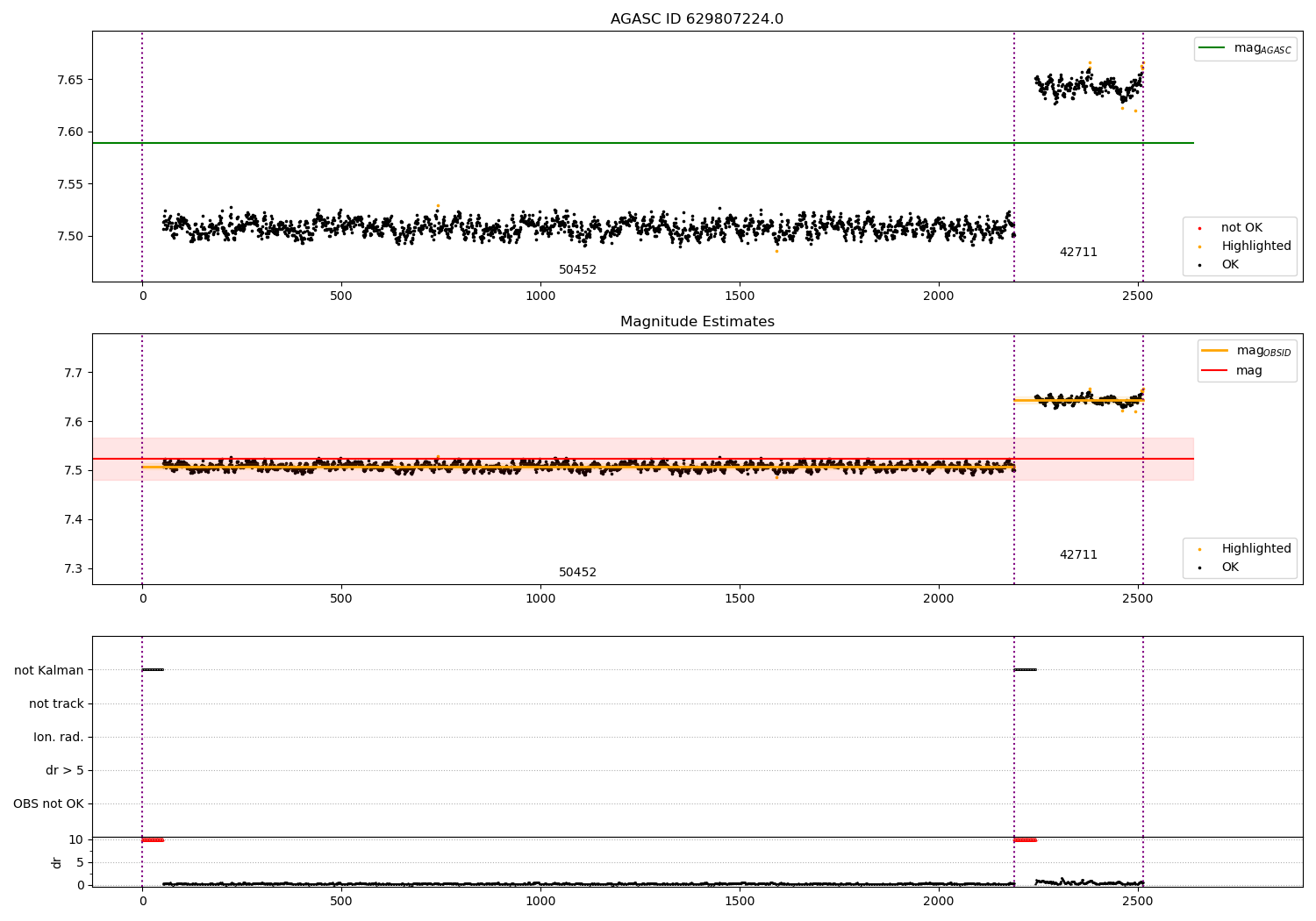Click the 'not Kalman' y-axis label
The width and height of the screenshot is (1316, 921).
tap(49, 670)
